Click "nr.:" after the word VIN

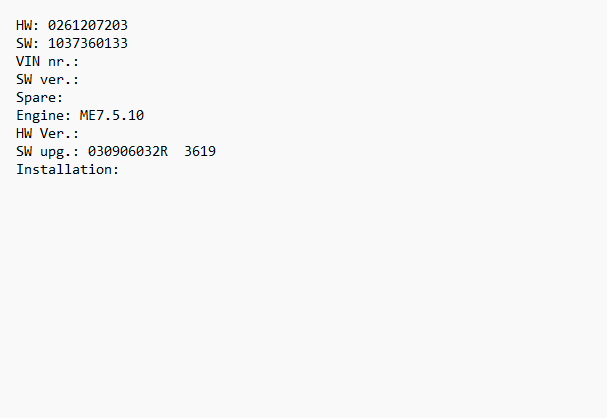tap(64, 61)
